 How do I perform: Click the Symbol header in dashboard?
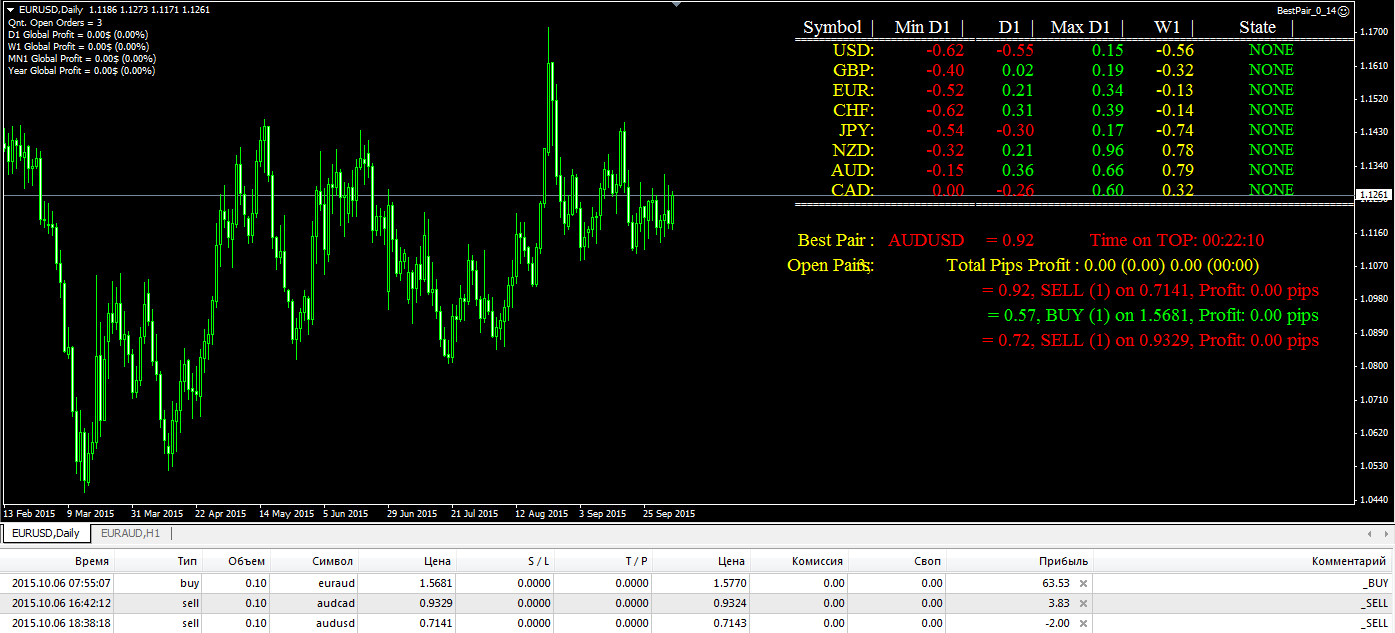click(x=832, y=27)
